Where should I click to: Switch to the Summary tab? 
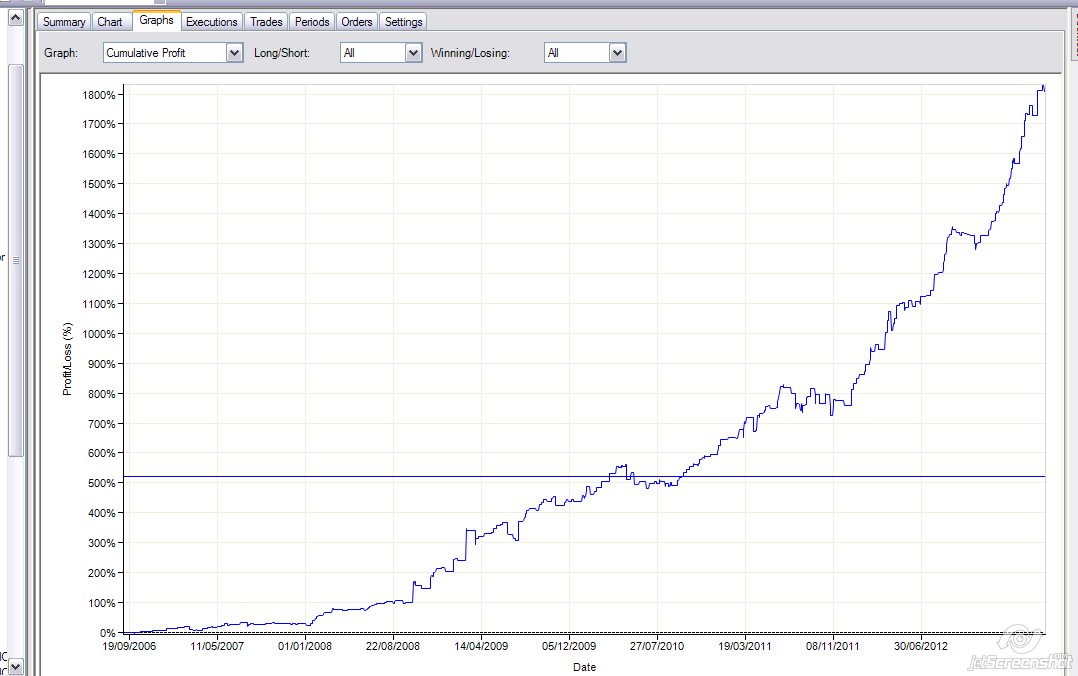(x=65, y=21)
